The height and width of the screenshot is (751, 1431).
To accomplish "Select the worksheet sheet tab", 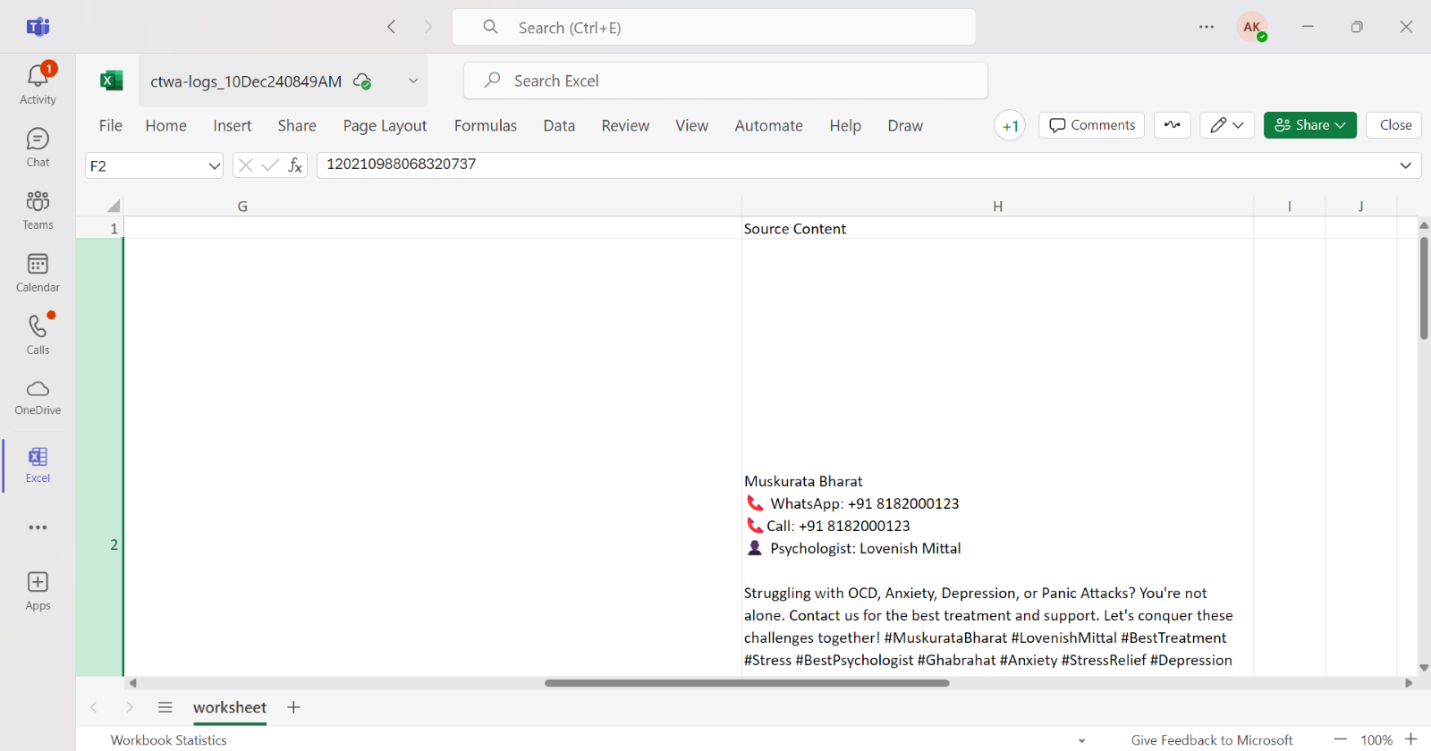I will pos(230,707).
